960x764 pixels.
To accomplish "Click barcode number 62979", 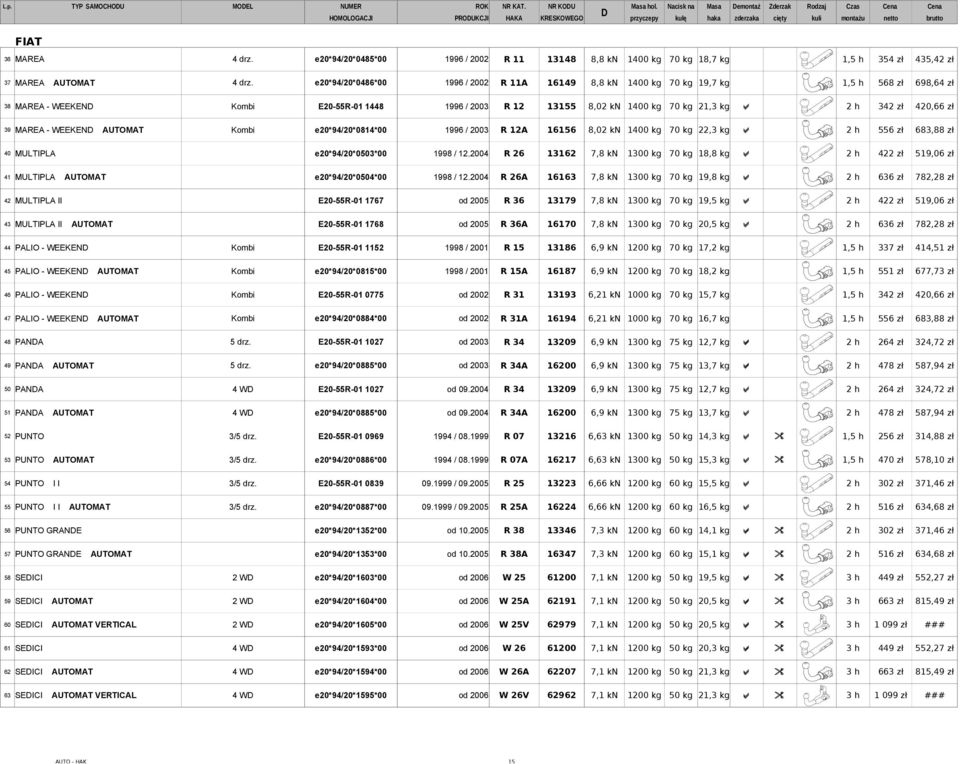I will pyautogui.click(x=561, y=625).
